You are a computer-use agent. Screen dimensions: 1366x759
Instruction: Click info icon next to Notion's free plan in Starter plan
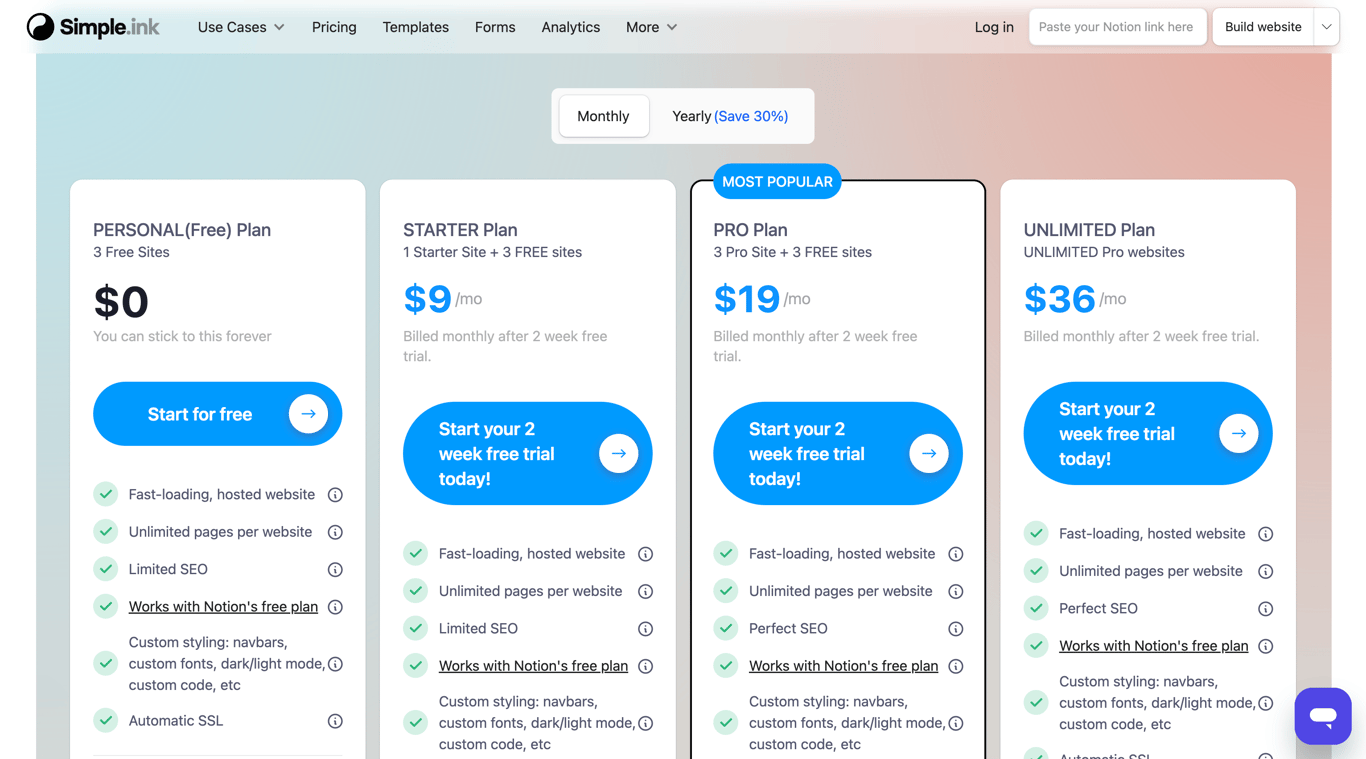pos(646,666)
